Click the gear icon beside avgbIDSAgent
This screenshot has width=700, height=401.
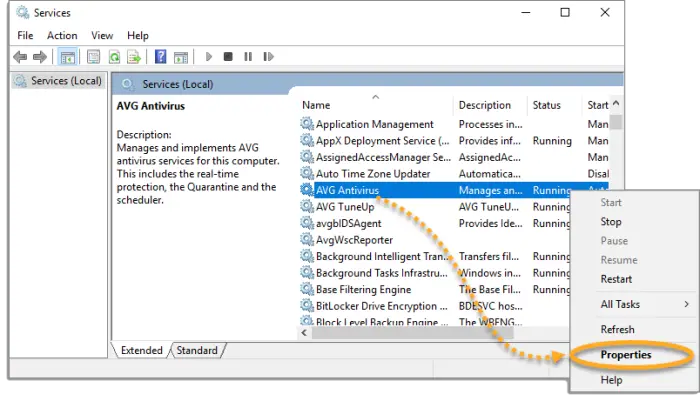(307, 223)
